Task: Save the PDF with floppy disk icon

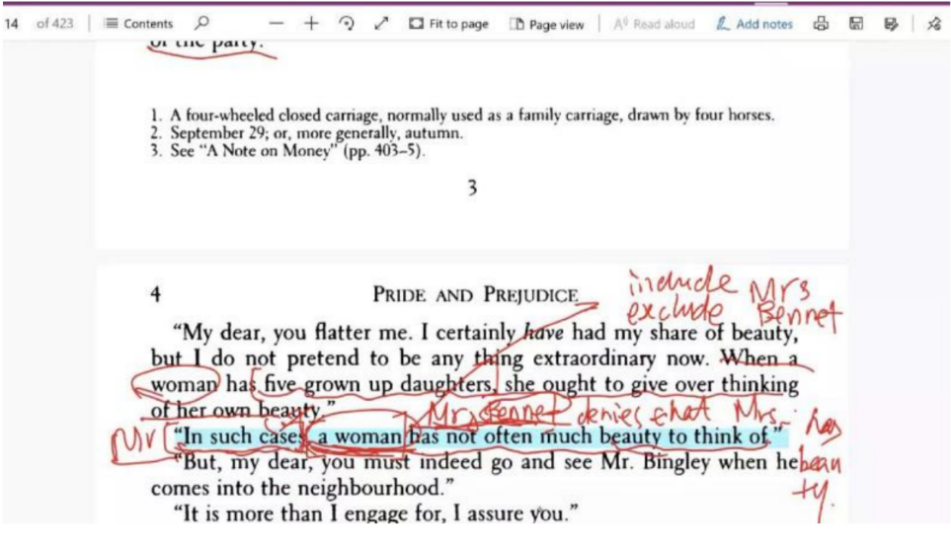Action: [857, 24]
